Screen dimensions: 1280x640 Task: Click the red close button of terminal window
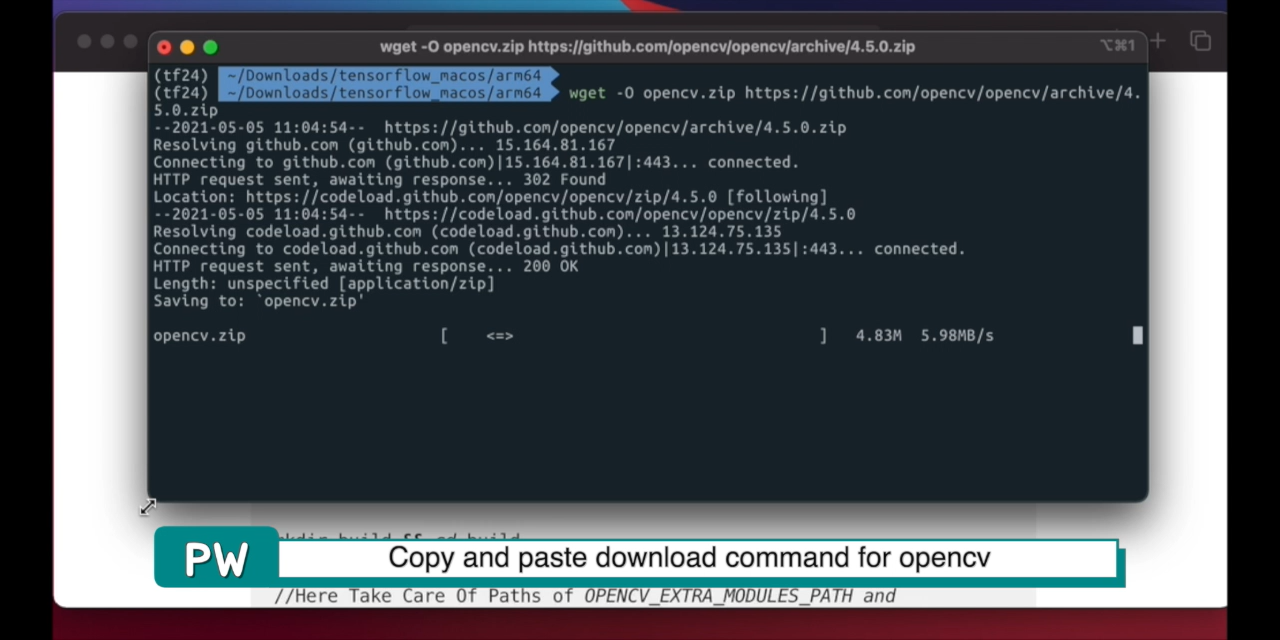pos(164,47)
